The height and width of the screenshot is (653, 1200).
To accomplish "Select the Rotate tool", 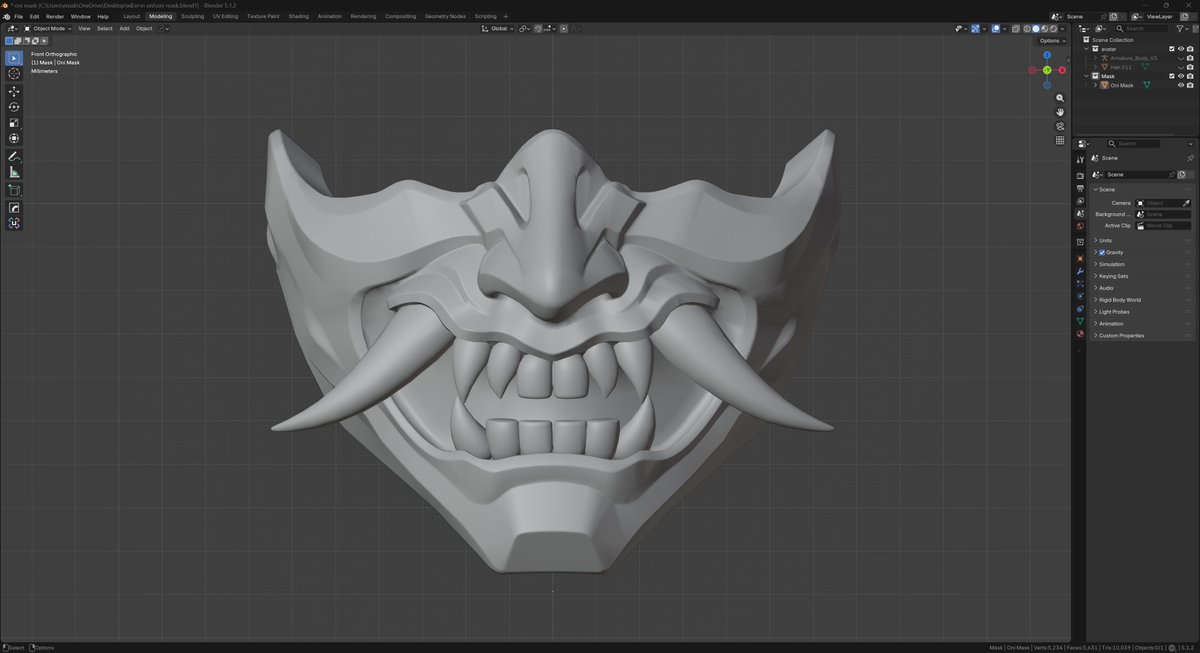I will [14, 107].
